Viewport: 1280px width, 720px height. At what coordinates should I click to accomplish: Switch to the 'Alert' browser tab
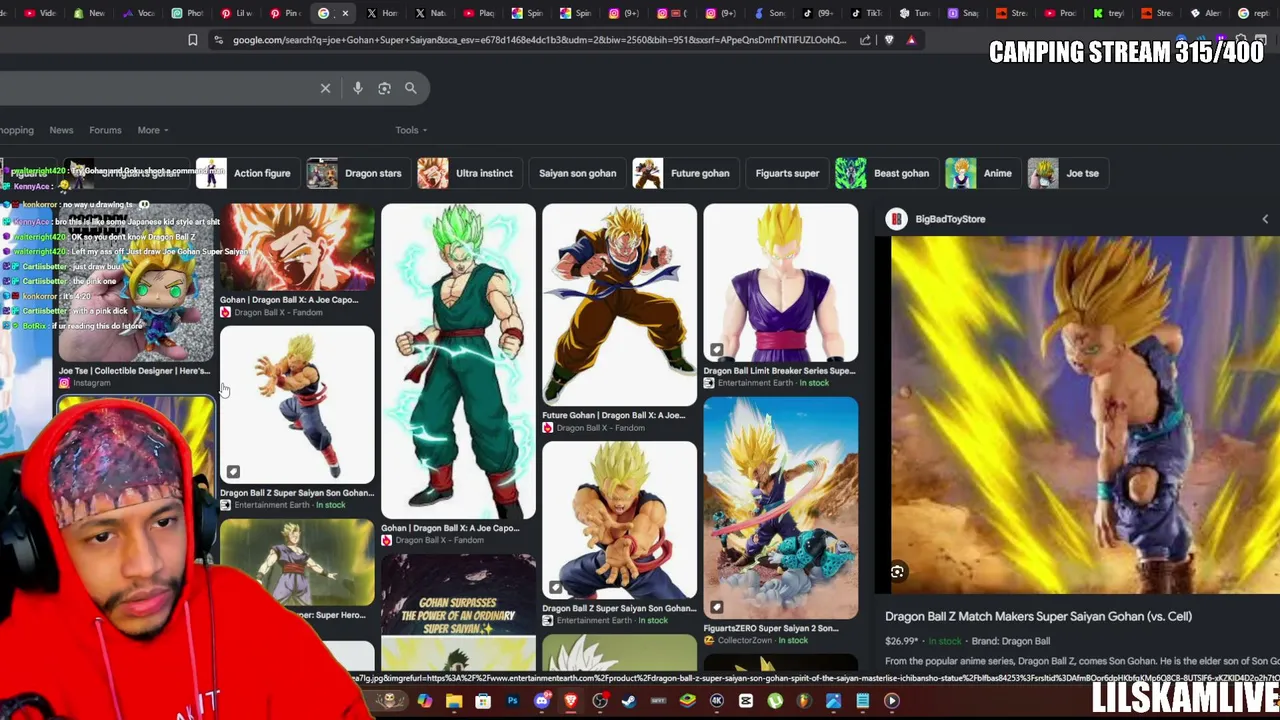click(1205, 13)
